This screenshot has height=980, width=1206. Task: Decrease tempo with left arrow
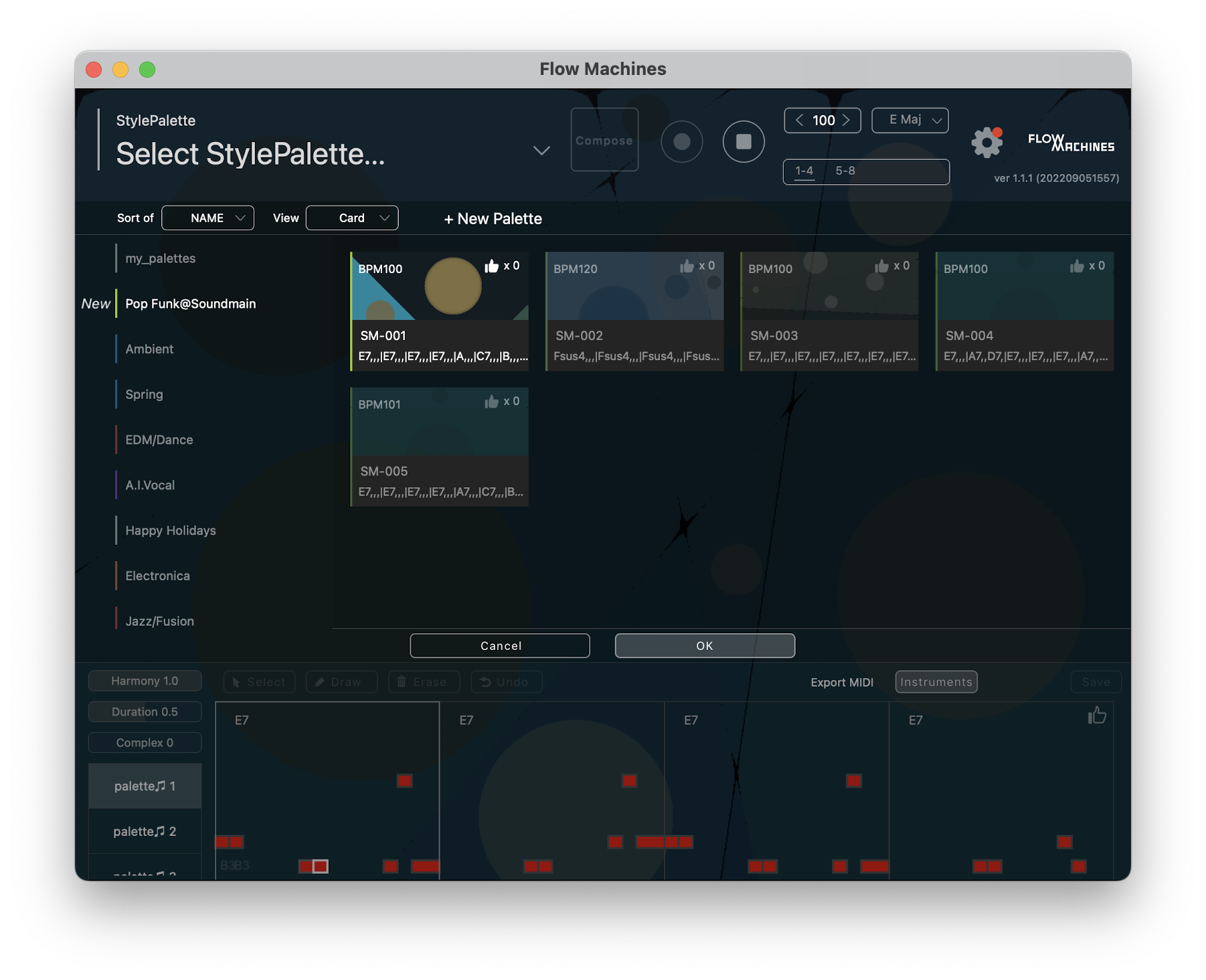pyautogui.click(x=799, y=120)
